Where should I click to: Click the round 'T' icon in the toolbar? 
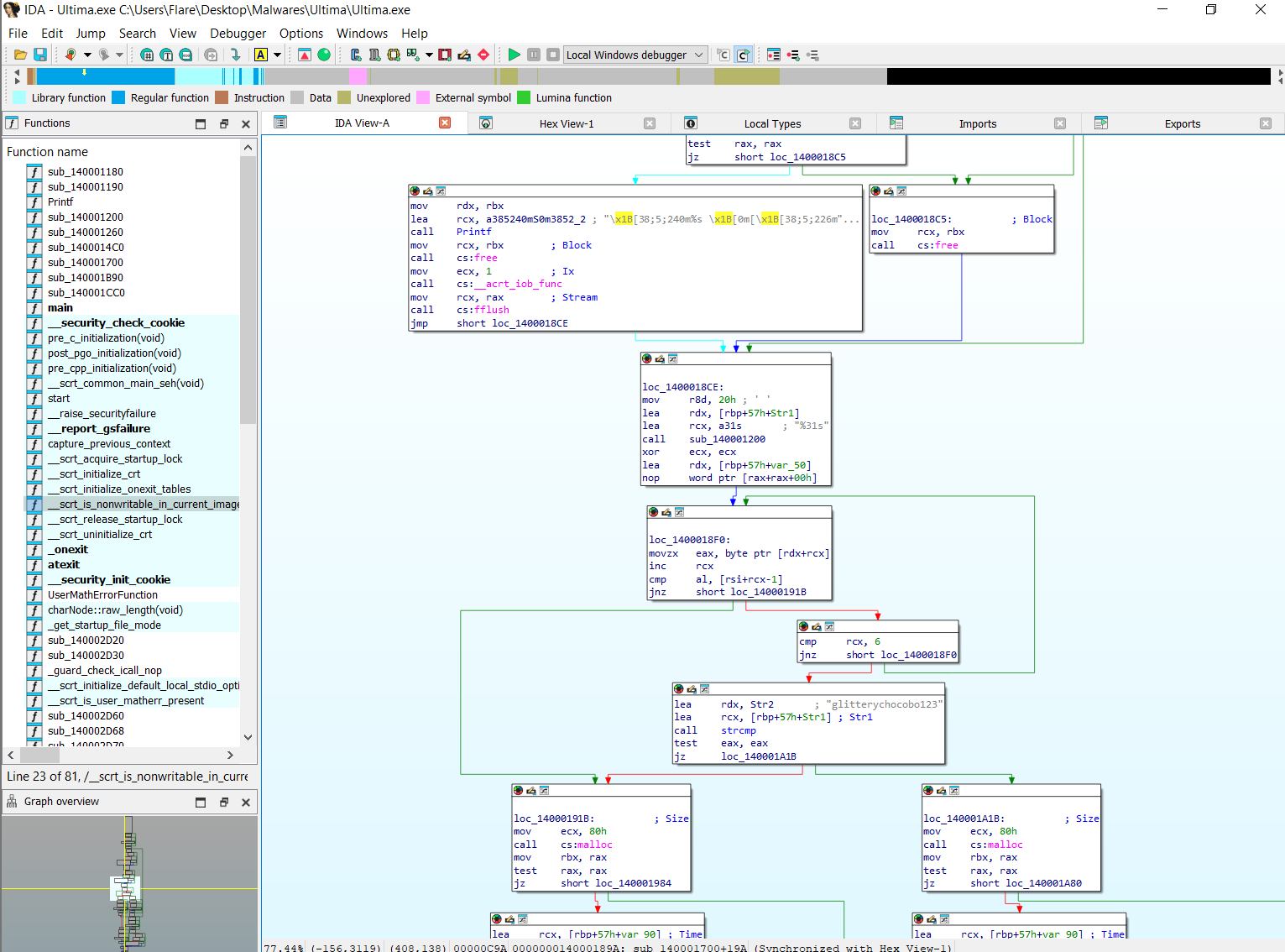coord(166,55)
